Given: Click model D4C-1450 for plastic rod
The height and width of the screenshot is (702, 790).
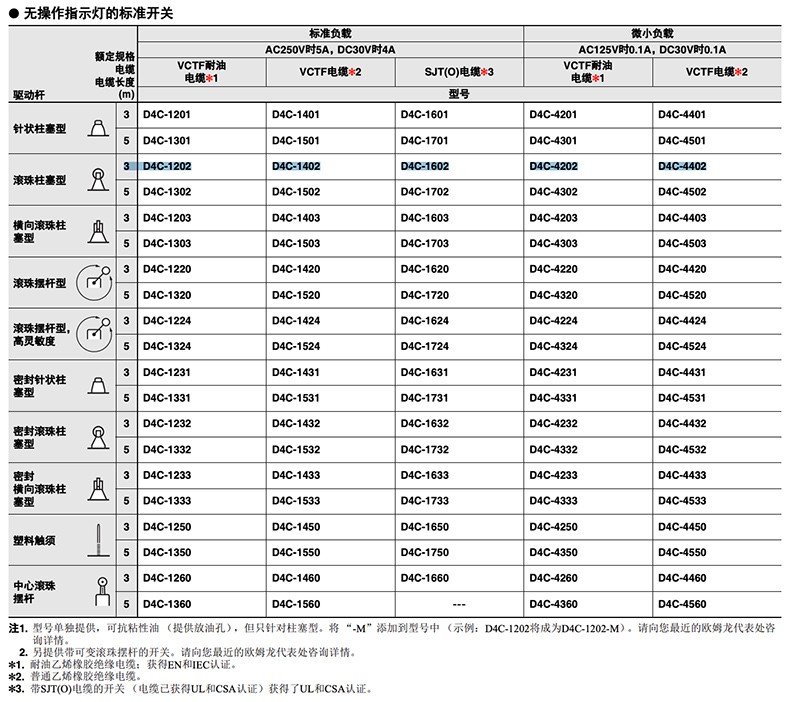Looking at the screenshot, I should pos(296,526).
